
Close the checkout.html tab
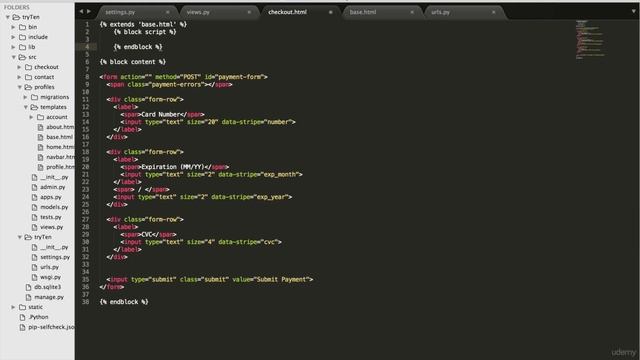point(331,12)
